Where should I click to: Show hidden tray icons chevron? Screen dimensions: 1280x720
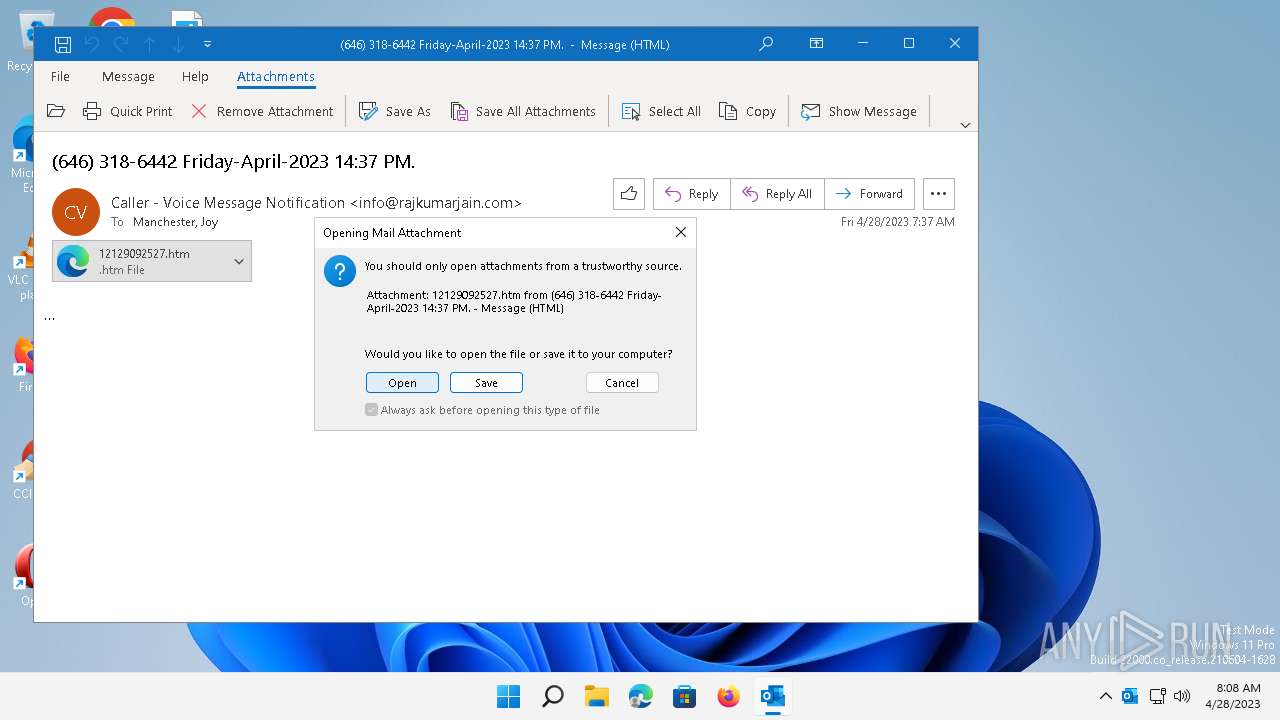(1105, 696)
